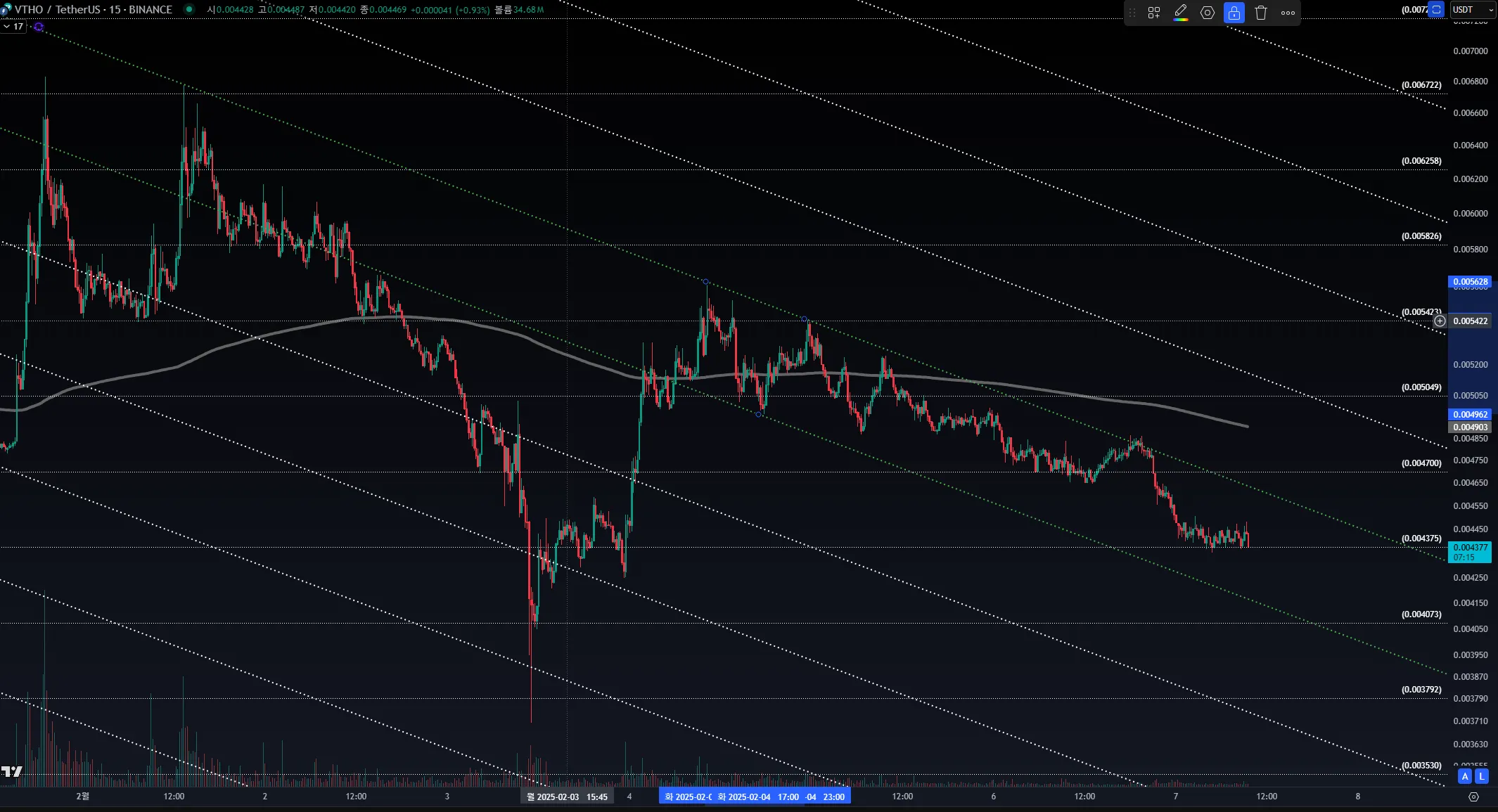Screen dimensions: 1498x812
Task: Click the +0.000041 (+0.93%) change value
Action: (450, 10)
